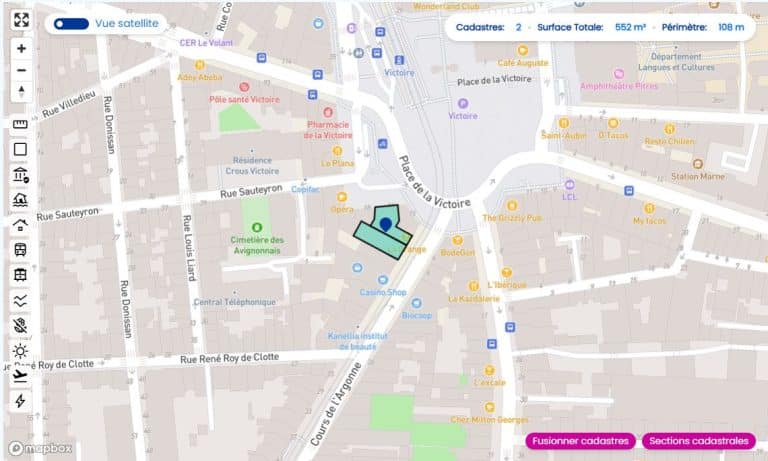Open the Mapbox logo link
Viewport: 768px width, 461px height.
tap(40, 448)
